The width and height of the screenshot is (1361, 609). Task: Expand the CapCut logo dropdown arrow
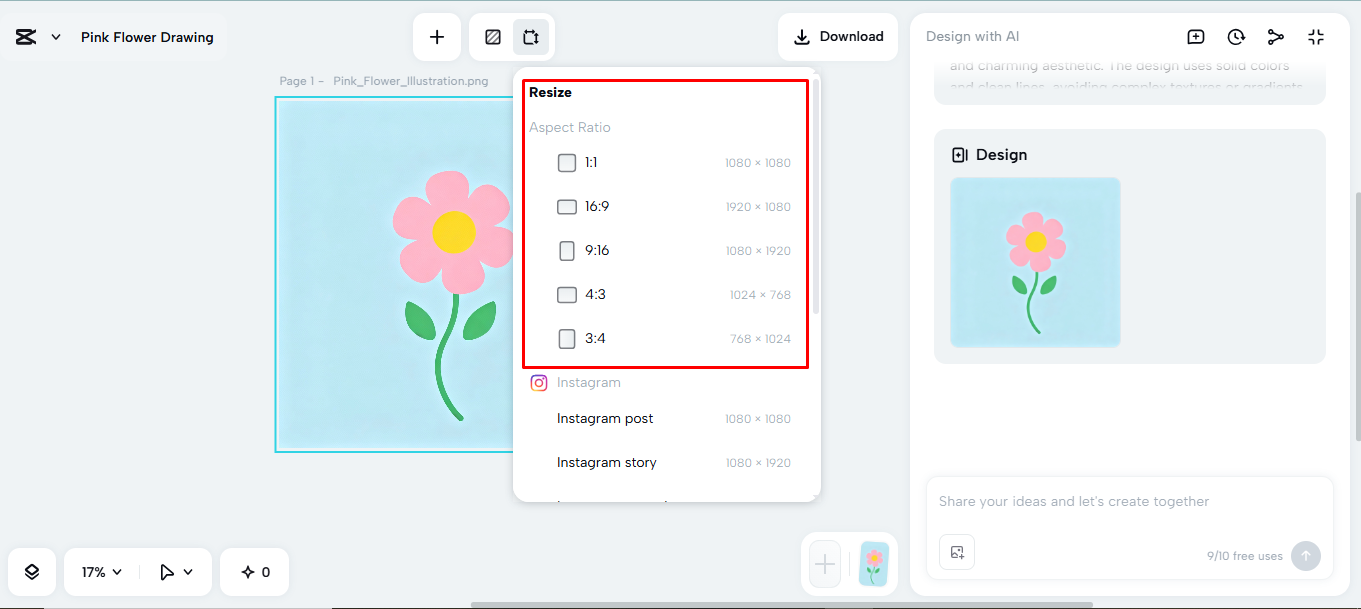coord(55,36)
